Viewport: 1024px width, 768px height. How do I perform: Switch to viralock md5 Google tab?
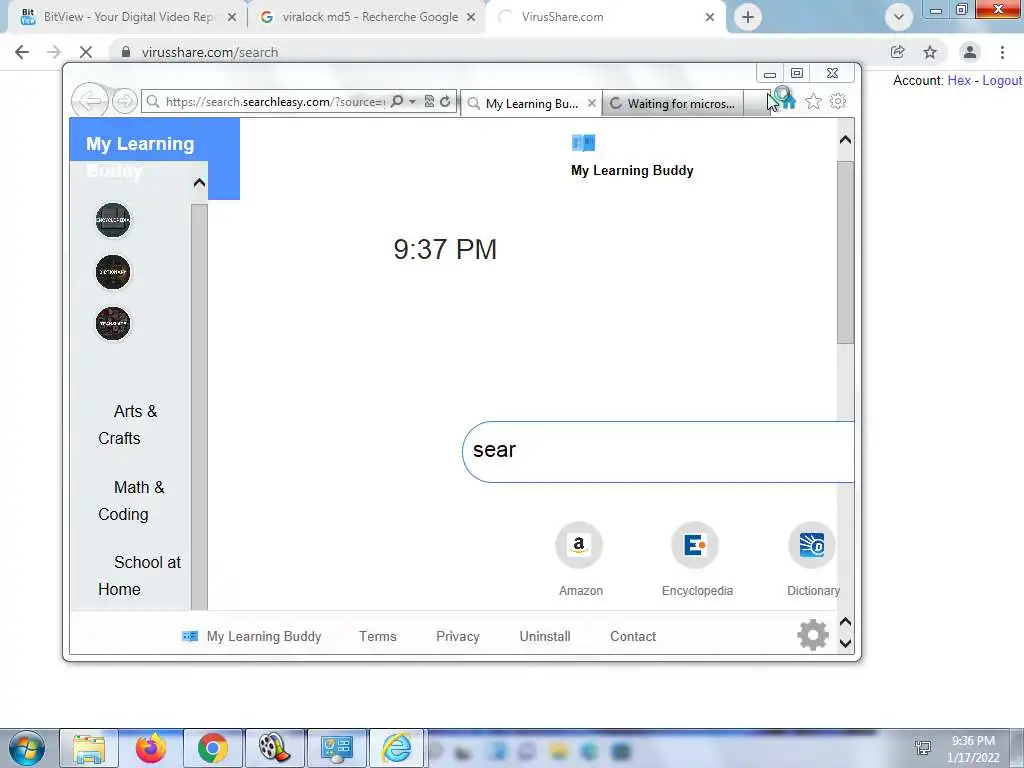(x=369, y=17)
